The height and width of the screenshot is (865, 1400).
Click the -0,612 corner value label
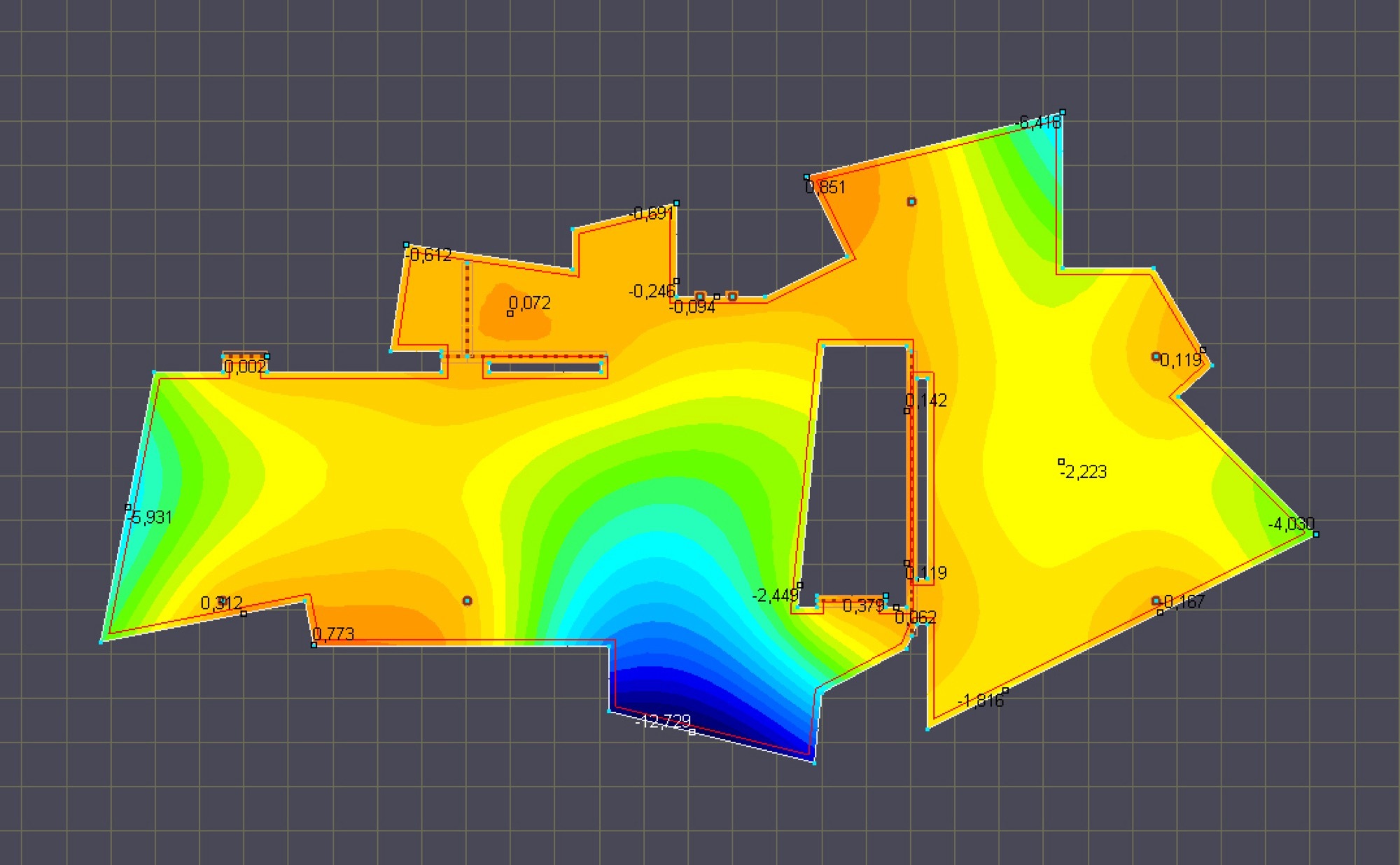pos(429,255)
